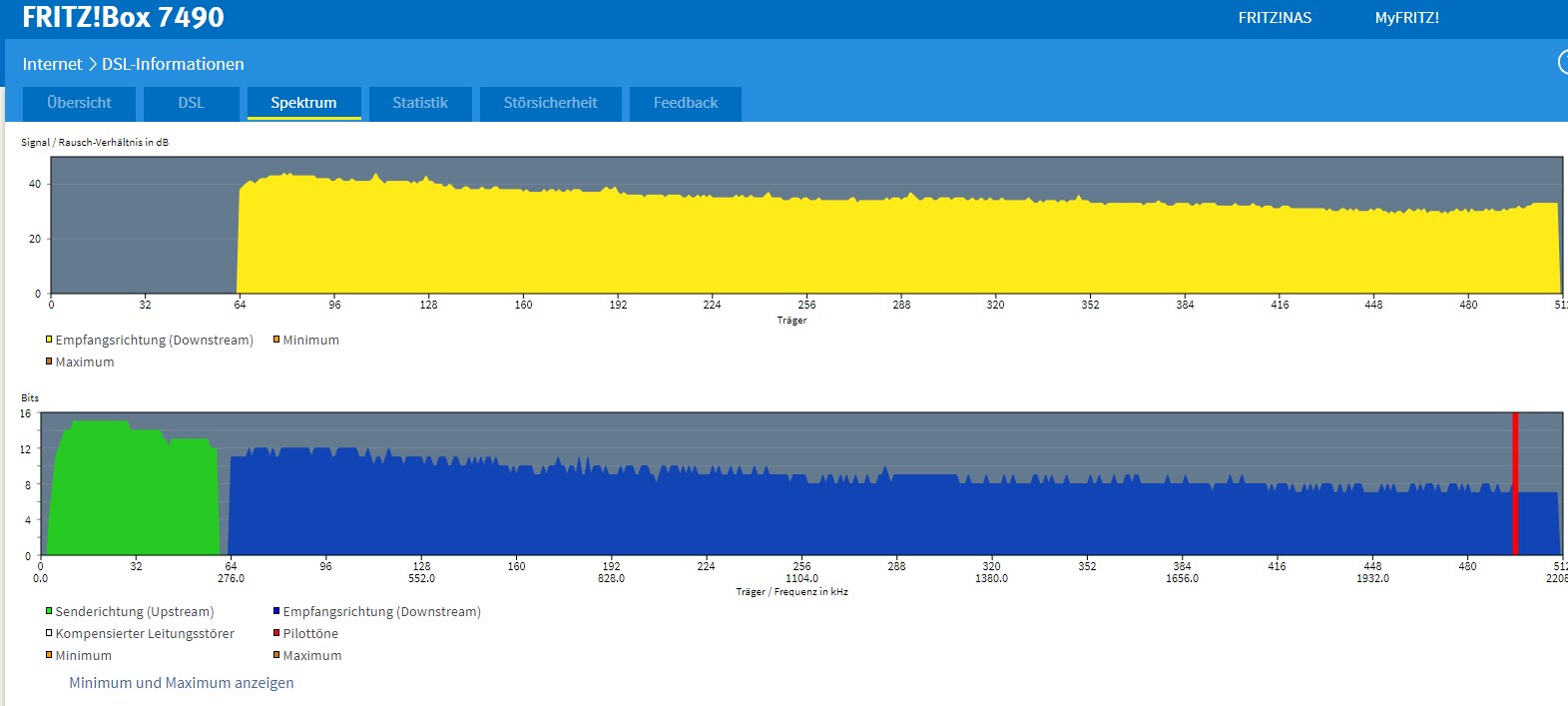Click the FRITZ!Box 7490 title
Image resolution: width=1568 pixels, height=706 pixels.
[x=123, y=17]
